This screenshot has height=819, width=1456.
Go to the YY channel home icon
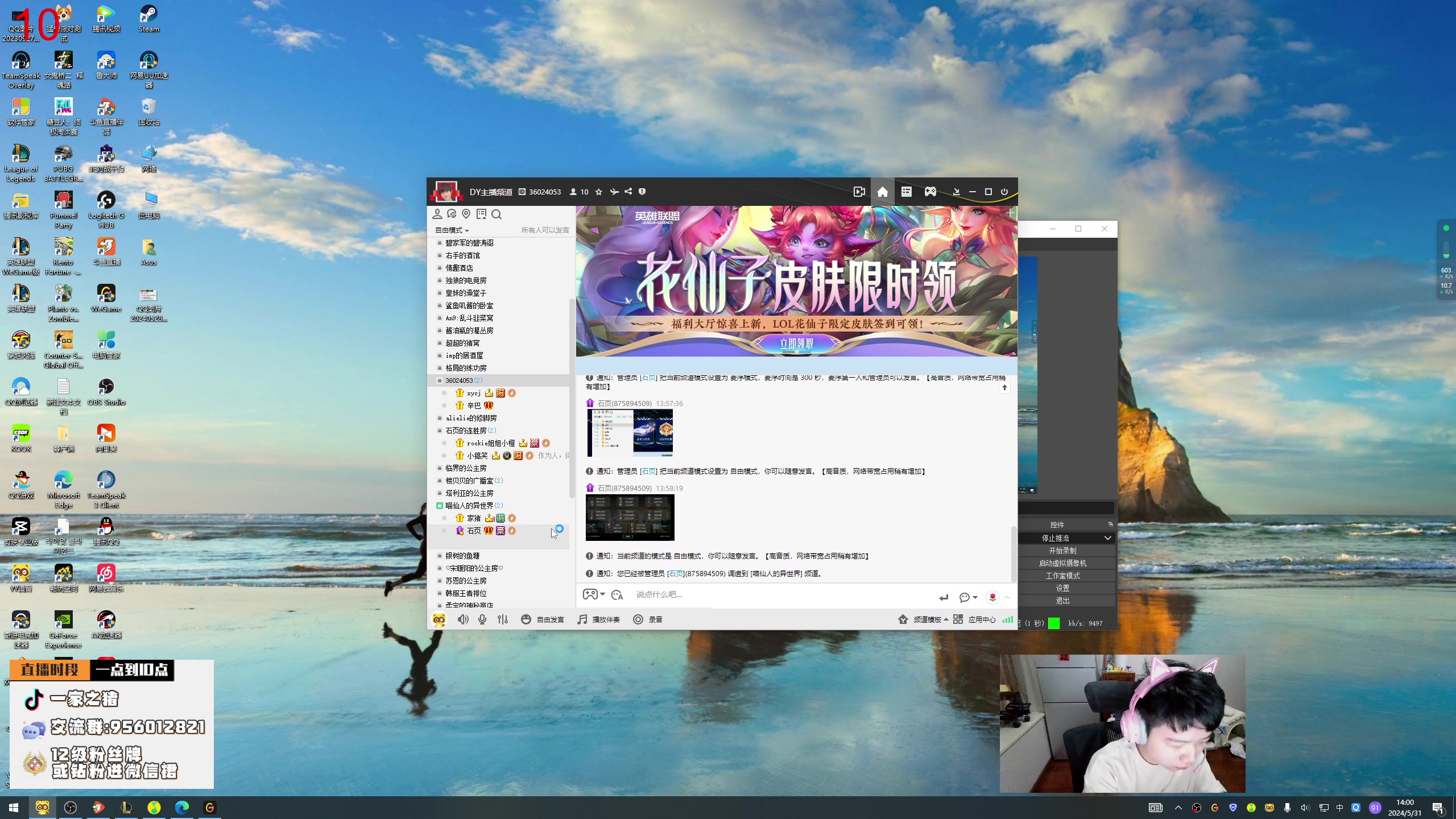(x=882, y=192)
